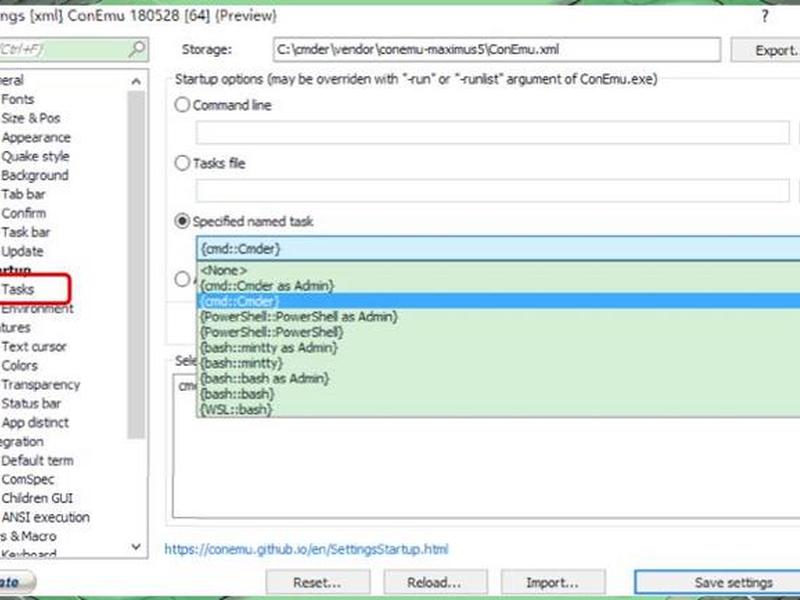Open the Text cursor page
Screen dimensions: 800x600
pyautogui.click(x=34, y=347)
